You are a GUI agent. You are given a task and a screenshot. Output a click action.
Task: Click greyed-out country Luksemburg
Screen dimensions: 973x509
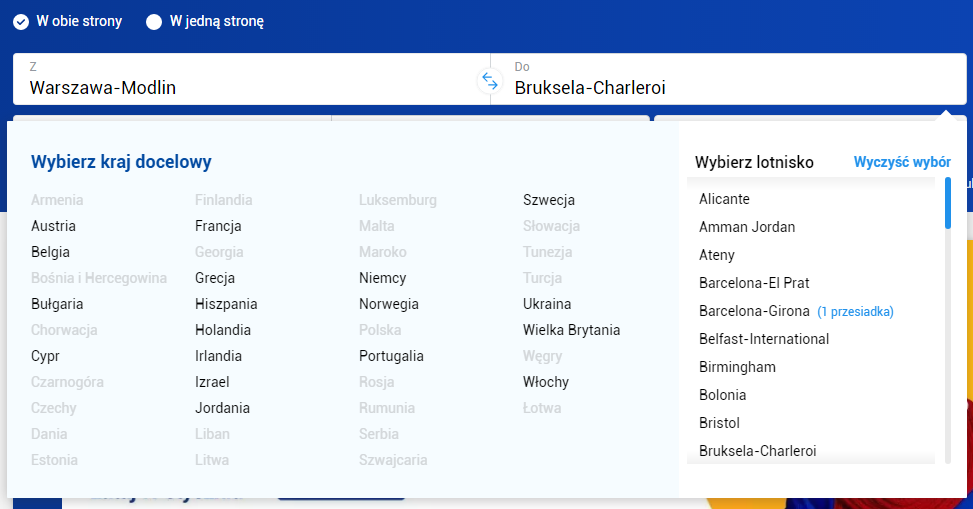coord(398,200)
